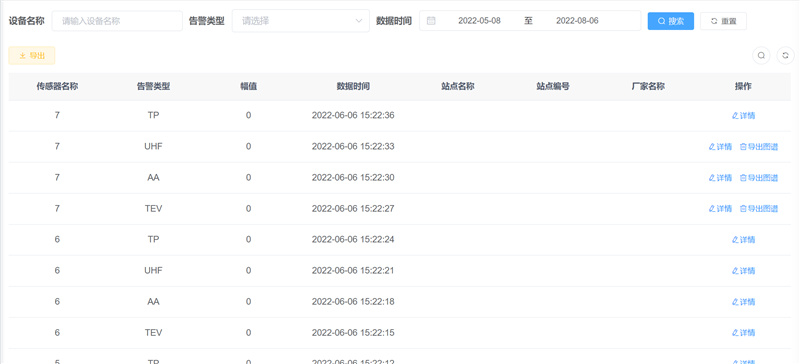Export spectrum 导出图谱 for sensor 7 TEV row
The width and height of the screenshot is (800, 364).
click(759, 209)
